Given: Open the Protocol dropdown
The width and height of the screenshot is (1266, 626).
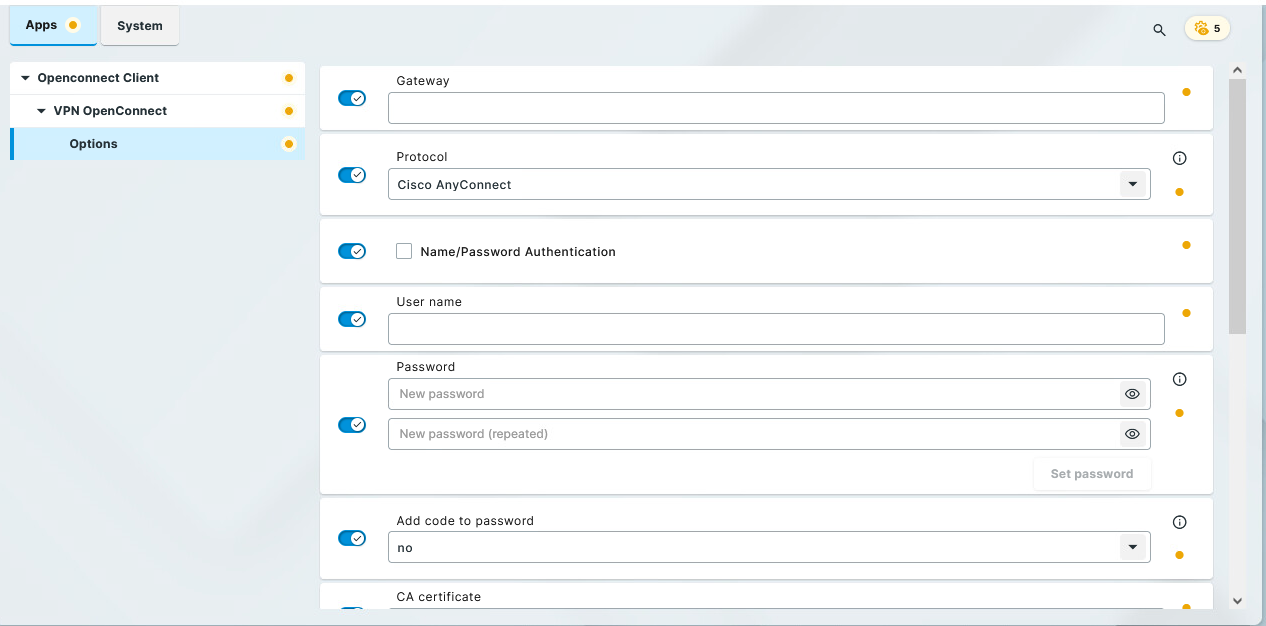Looking at the screenshot, I should pyautogui.click(x=1133, y=184).
